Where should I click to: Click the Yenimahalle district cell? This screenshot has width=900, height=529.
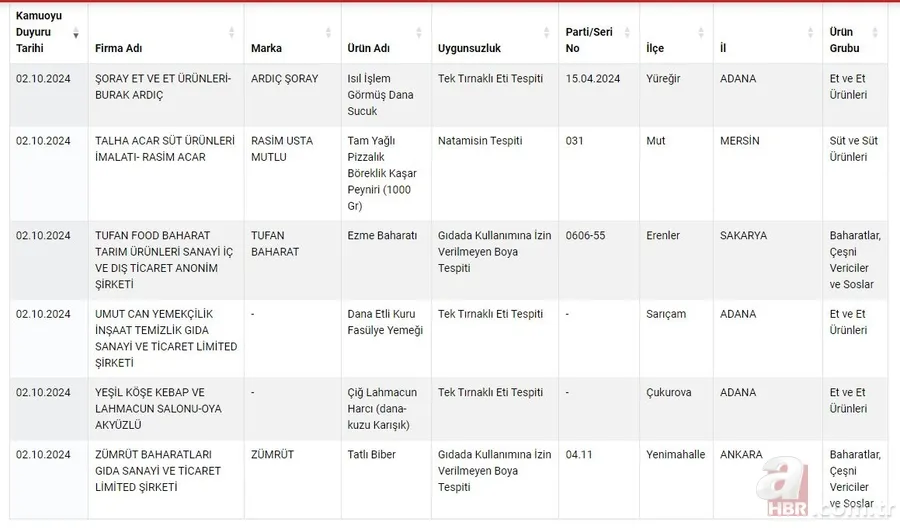(x=675, y=455)
